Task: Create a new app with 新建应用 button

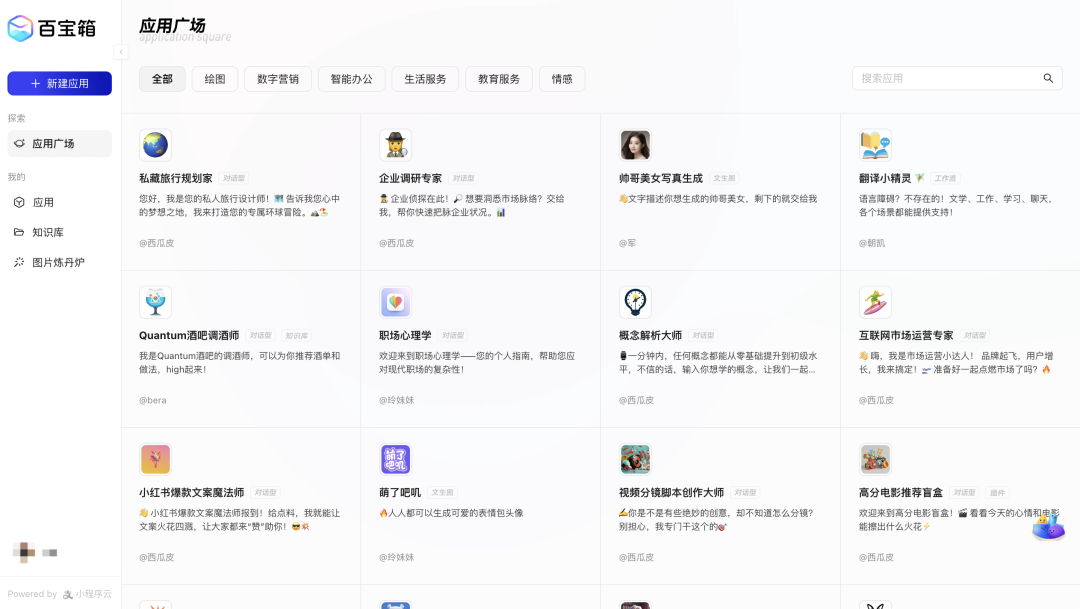Action: 59,83
